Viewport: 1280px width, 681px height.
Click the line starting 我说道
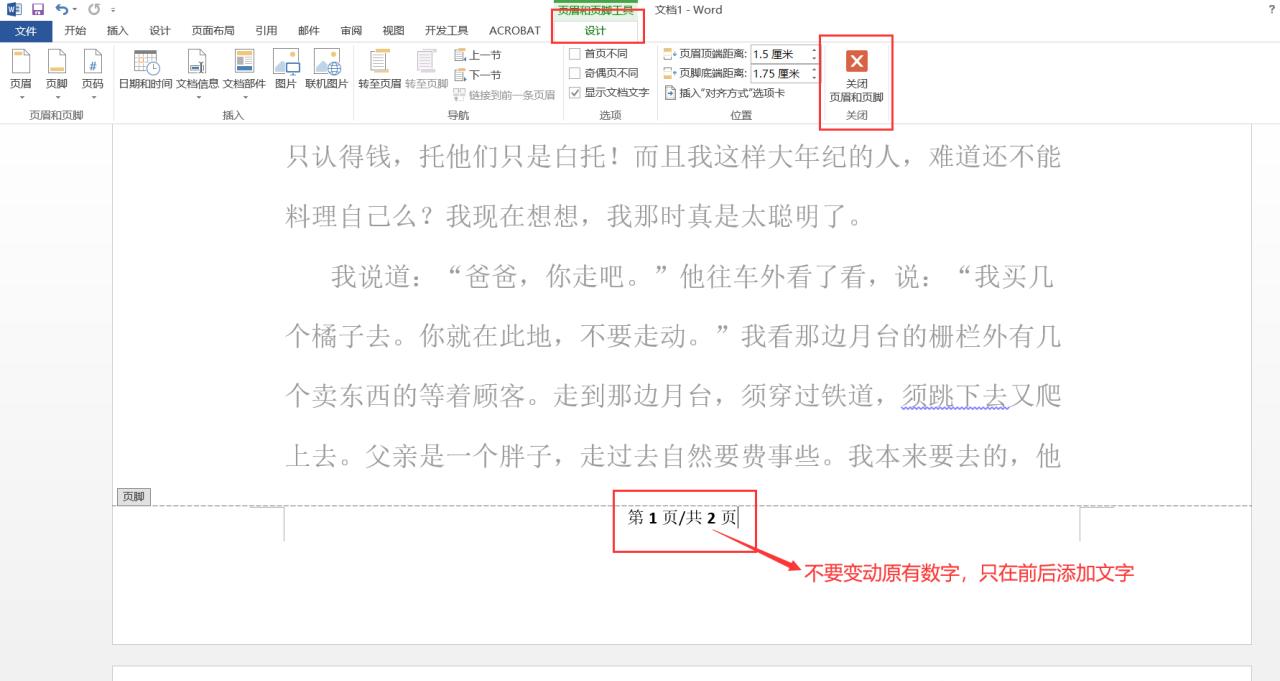692,277
